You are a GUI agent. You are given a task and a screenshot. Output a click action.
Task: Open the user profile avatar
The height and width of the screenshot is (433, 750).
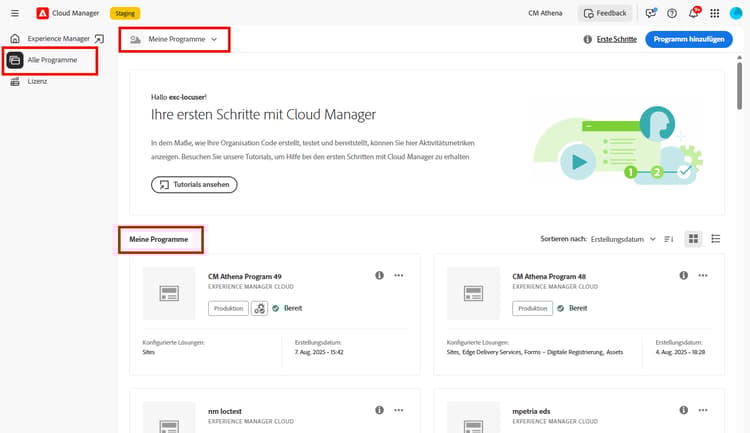point(736,13)
